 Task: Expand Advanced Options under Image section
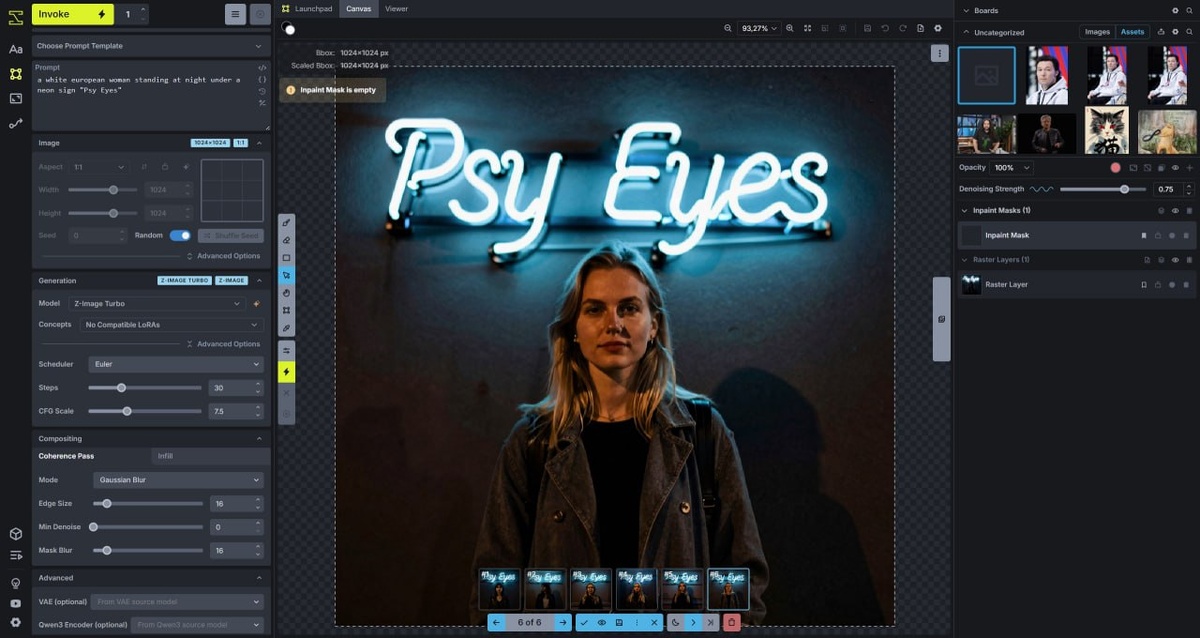222,256
